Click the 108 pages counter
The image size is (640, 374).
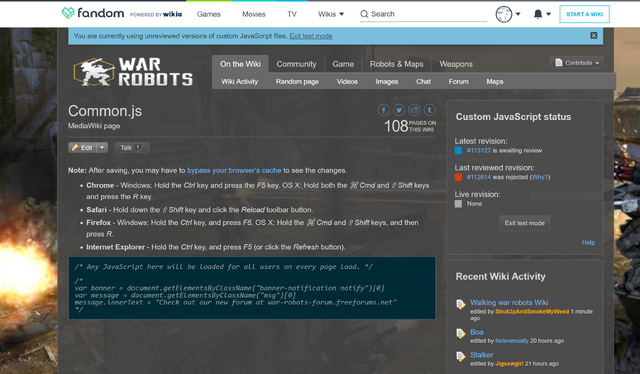(x=410, y=126)
